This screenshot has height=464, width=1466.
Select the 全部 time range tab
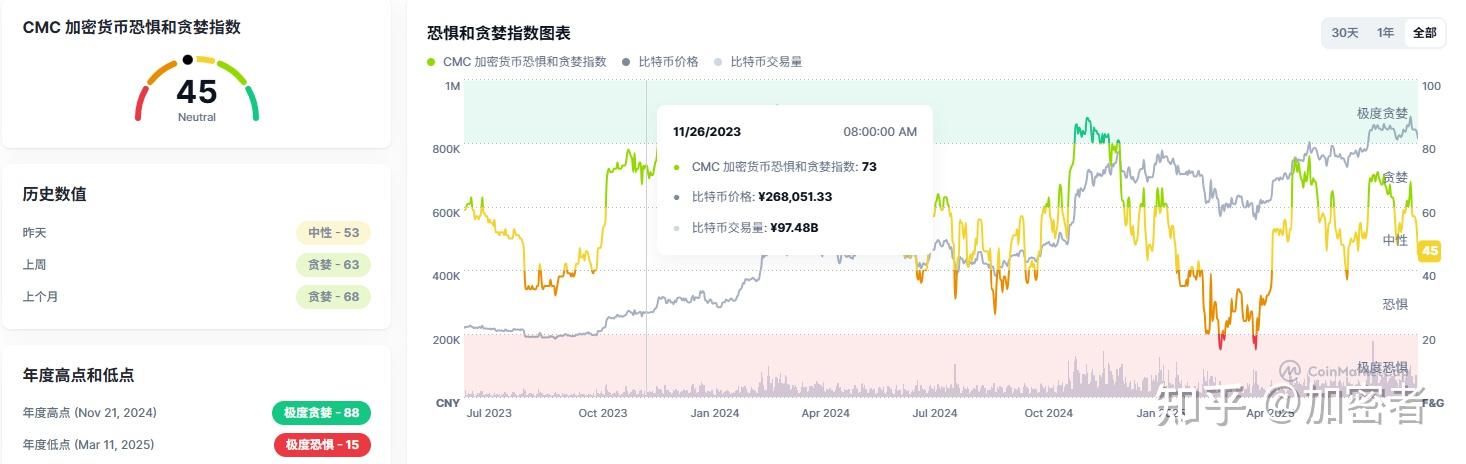[1424, 33]
